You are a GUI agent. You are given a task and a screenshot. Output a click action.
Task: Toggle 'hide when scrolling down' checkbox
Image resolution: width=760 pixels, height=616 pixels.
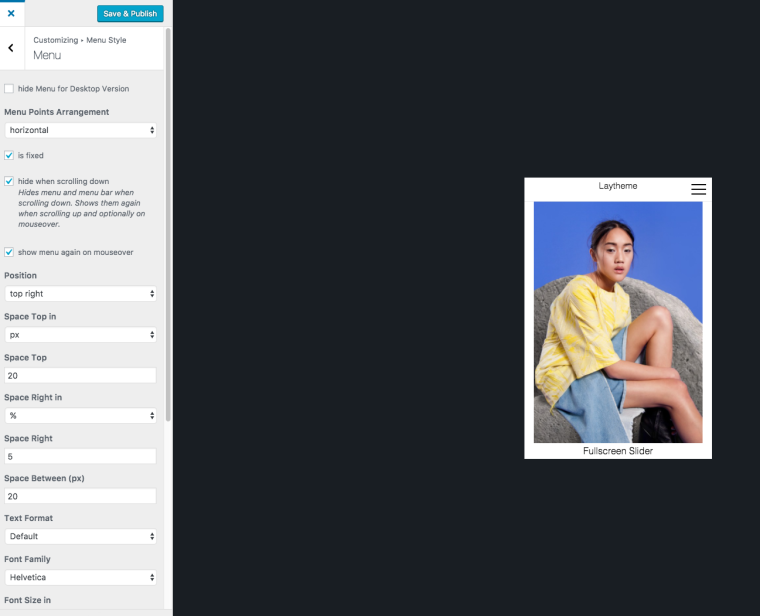9,181
